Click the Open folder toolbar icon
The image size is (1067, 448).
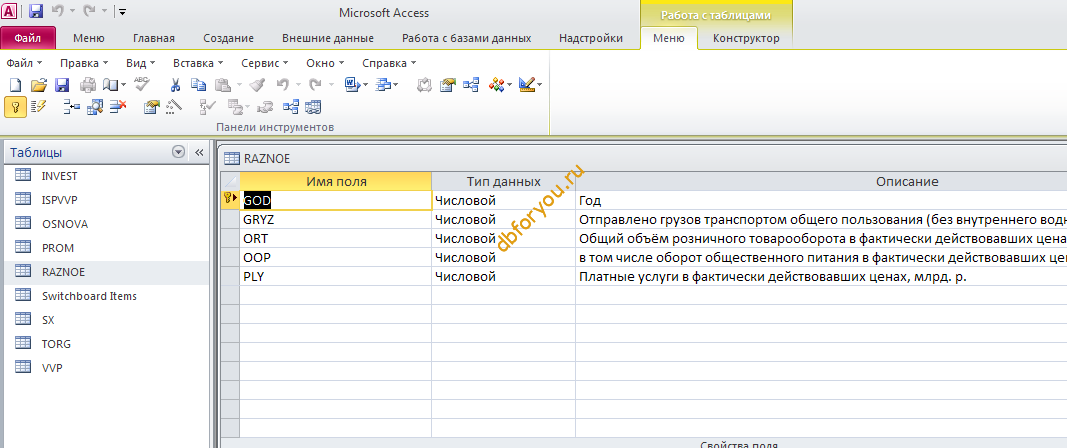click(39, 85)
